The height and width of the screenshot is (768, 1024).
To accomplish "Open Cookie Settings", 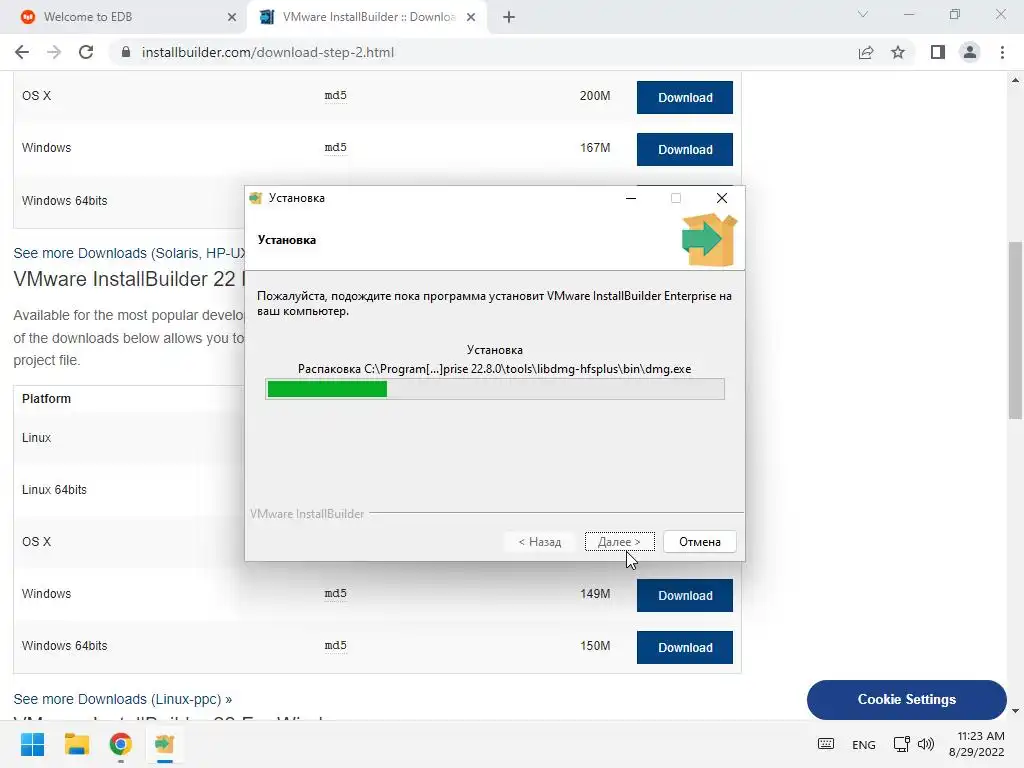I will click(x=906, y=699).
